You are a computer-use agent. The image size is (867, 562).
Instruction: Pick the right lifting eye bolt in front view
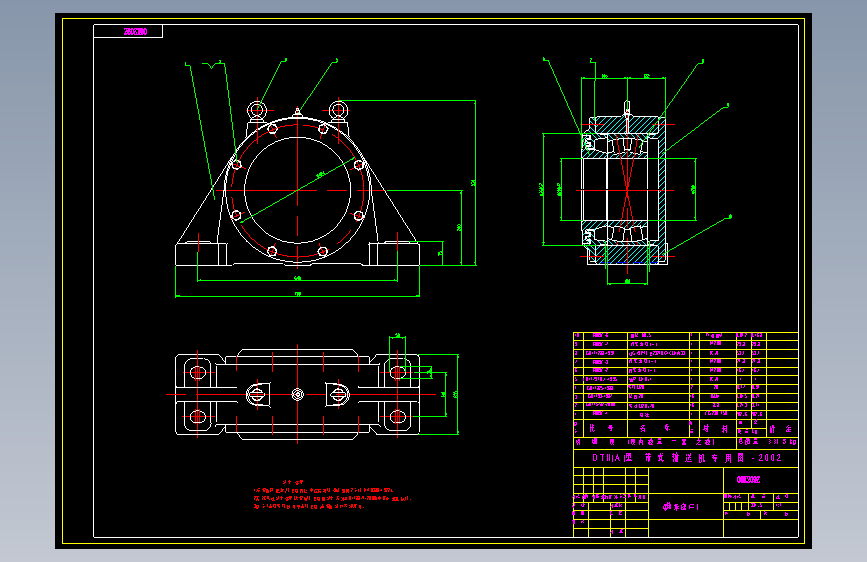pyautogui.click(x=338, y=111)
